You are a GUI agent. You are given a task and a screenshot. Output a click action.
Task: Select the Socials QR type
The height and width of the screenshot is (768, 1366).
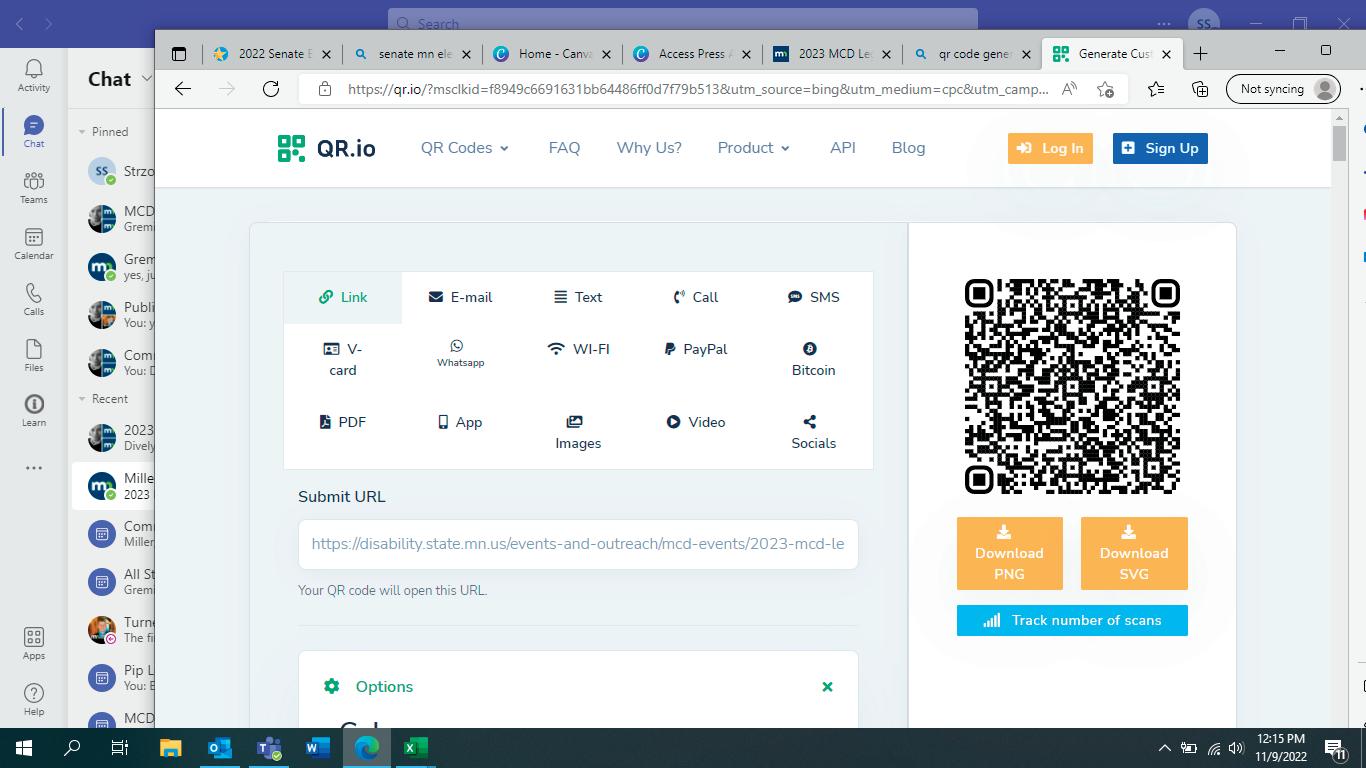click(814, 432)
